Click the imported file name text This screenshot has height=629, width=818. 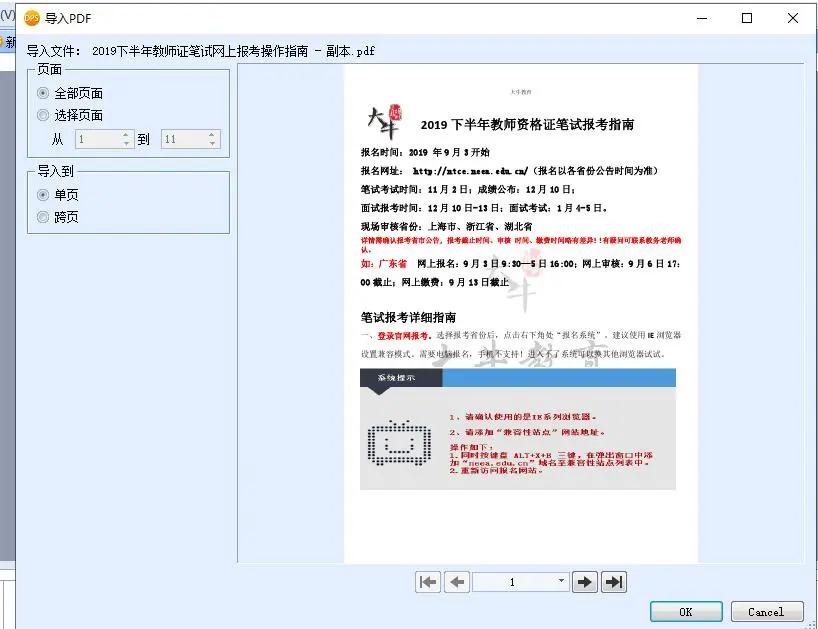point(233,51)
